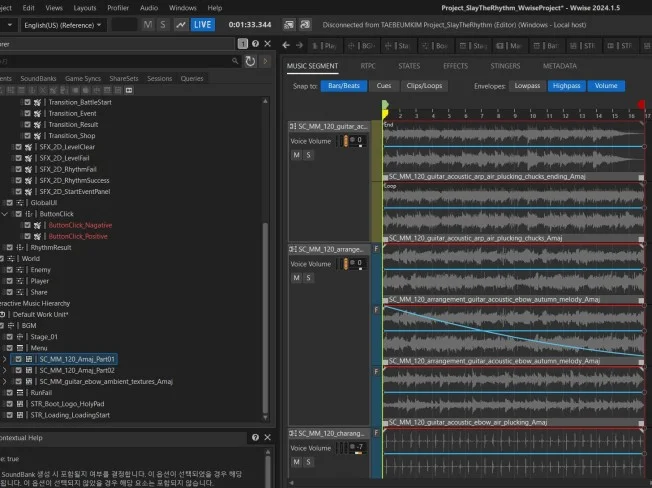
Task: Click the help question mark in explorer header
Action: (x=255, y=44)
